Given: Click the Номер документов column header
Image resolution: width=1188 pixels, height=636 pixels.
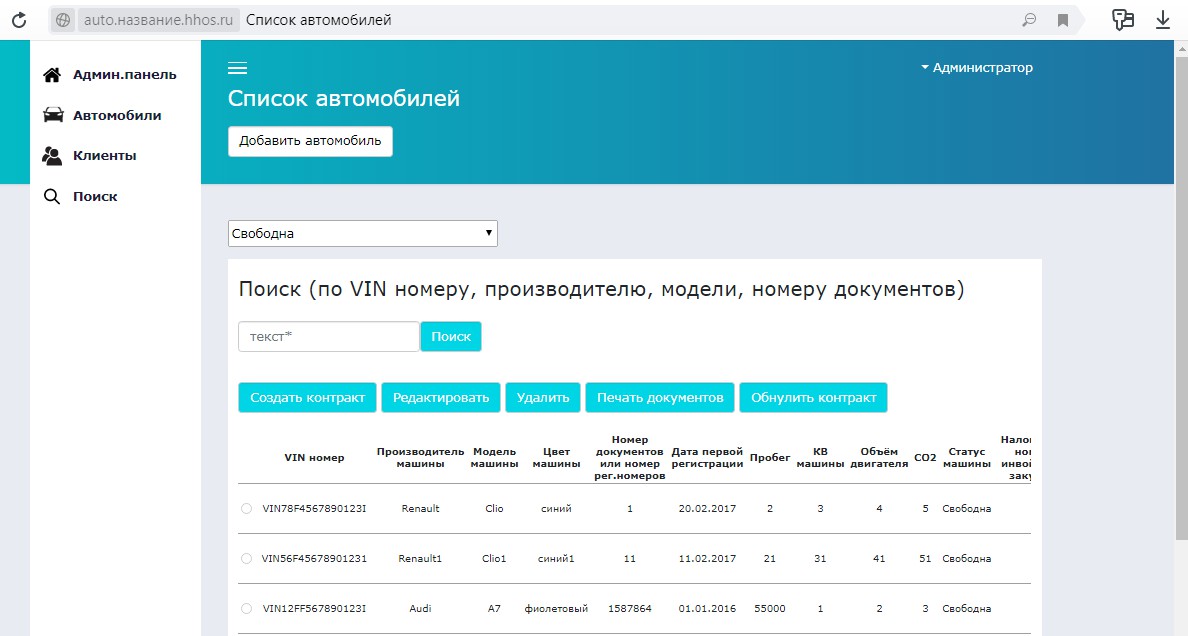Looking at the screenshot, I should click(630, 458).
